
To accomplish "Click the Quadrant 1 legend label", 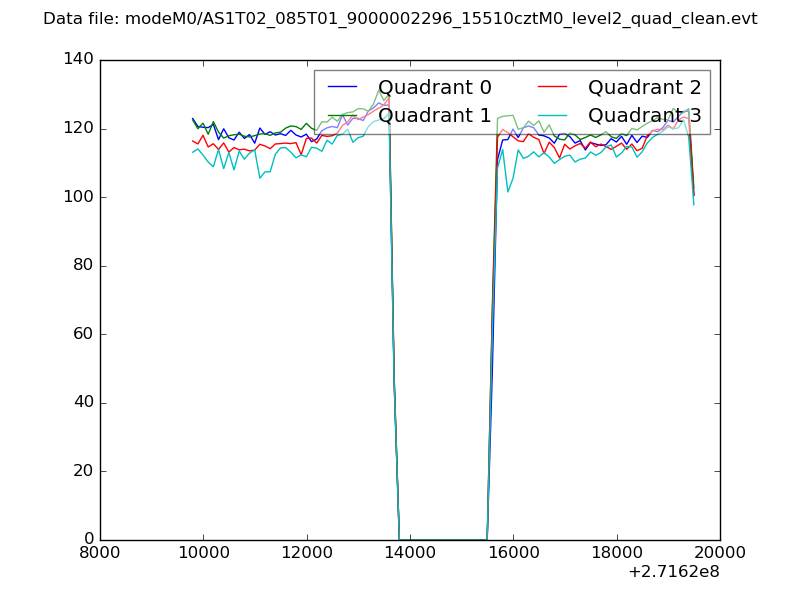I will coord(434,116).
